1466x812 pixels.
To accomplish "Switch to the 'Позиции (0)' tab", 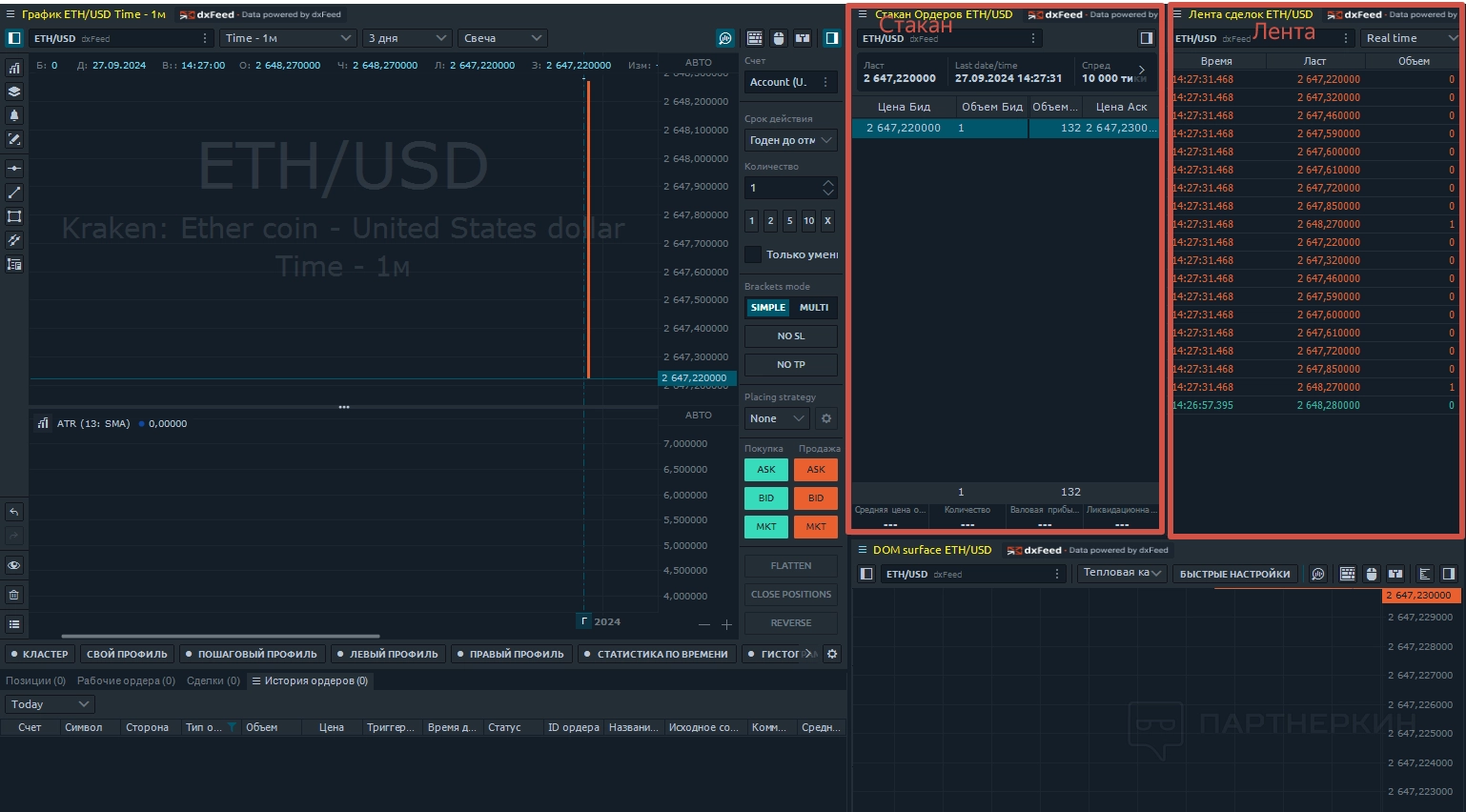I will (x=35, y=680).
